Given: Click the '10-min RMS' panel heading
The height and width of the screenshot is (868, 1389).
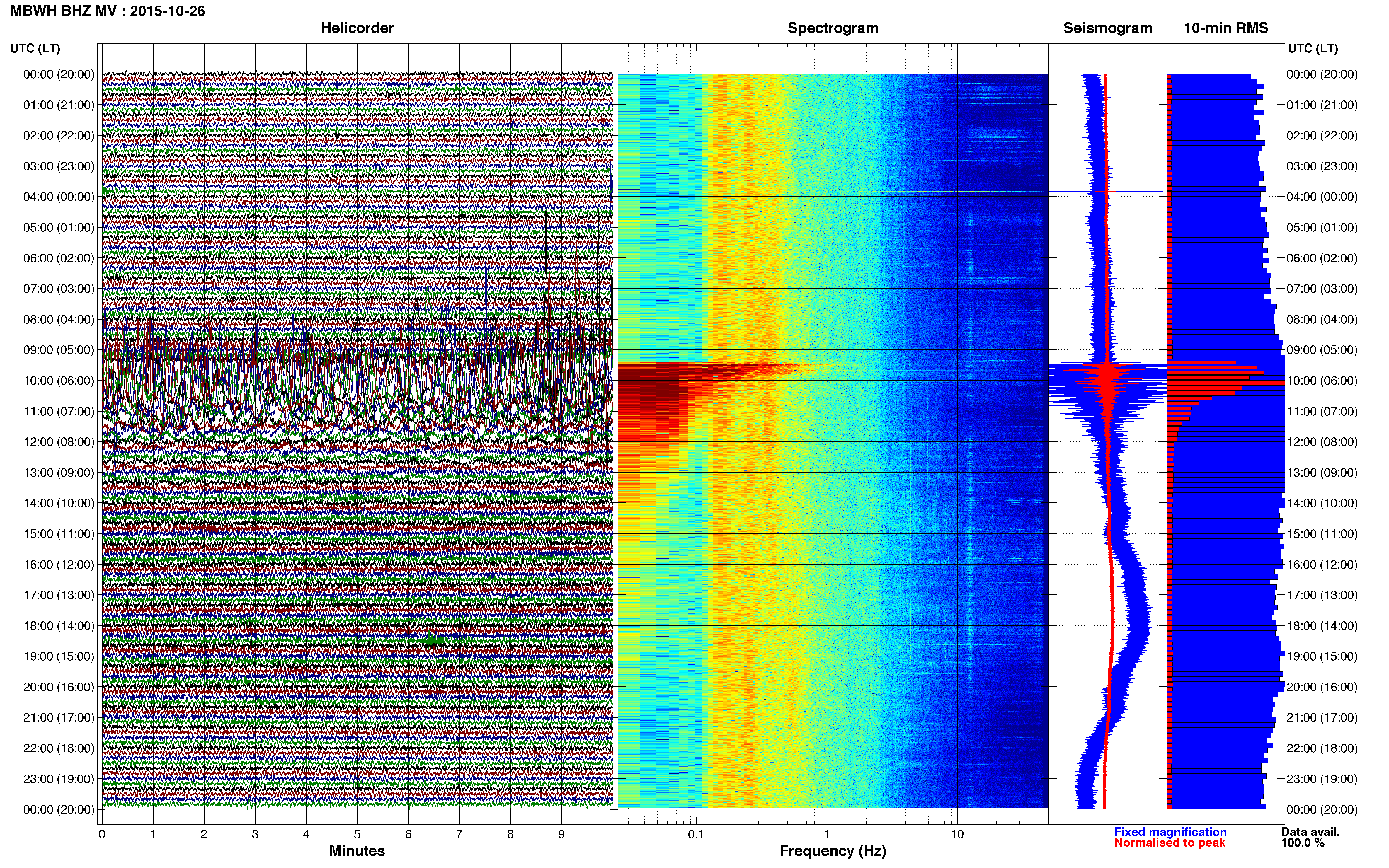Looking at the screenshot, I should coord(1226,28).
